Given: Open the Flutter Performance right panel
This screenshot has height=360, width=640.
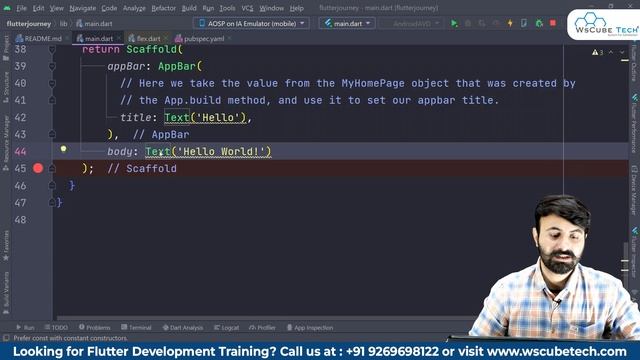Looking at the screenshot, I should tap(634, 124).
